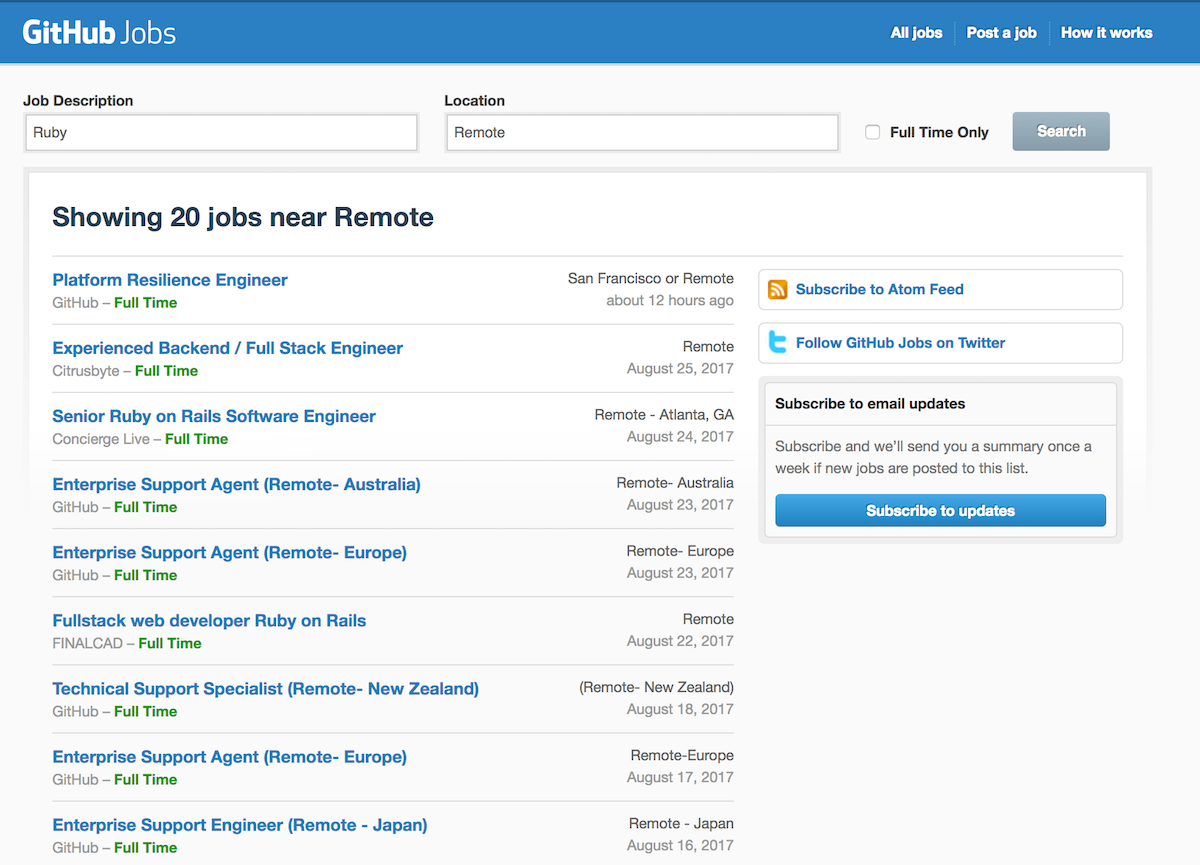
Task: Open Enterprise Support Agent (Remote- Australia) job
Action: [236, 484]
